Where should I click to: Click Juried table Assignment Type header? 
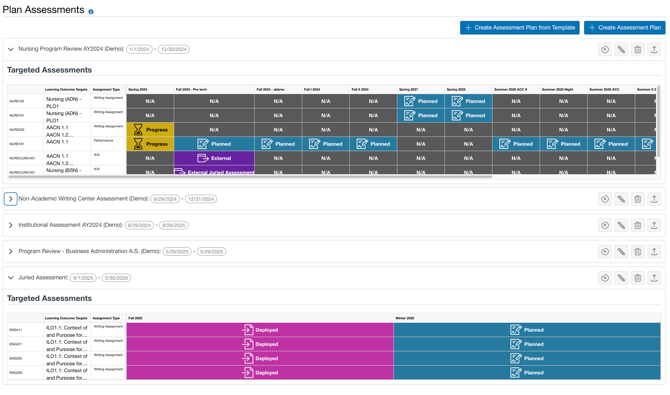tap(108, 318)
